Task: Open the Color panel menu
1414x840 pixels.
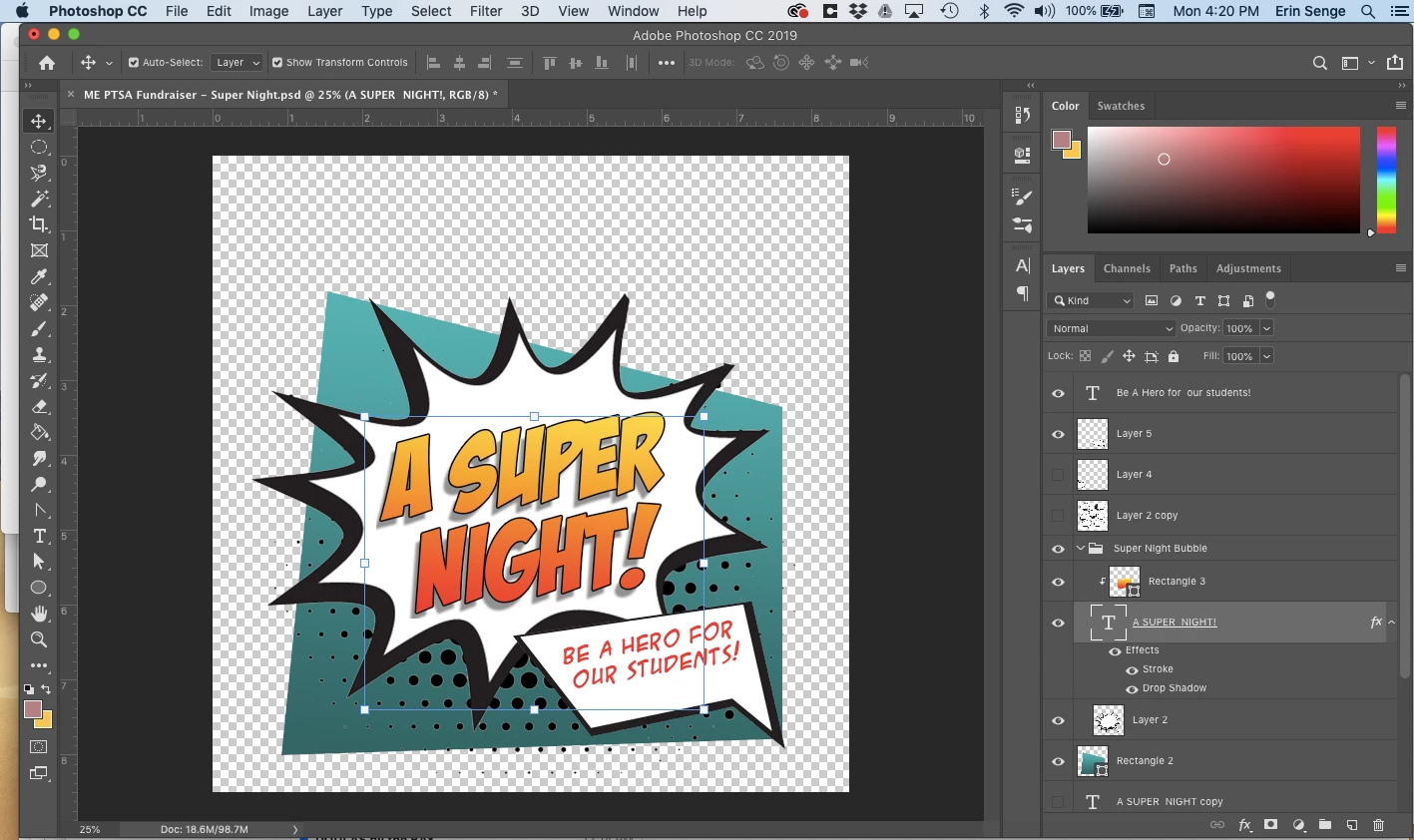Action: coord(1400,106)
